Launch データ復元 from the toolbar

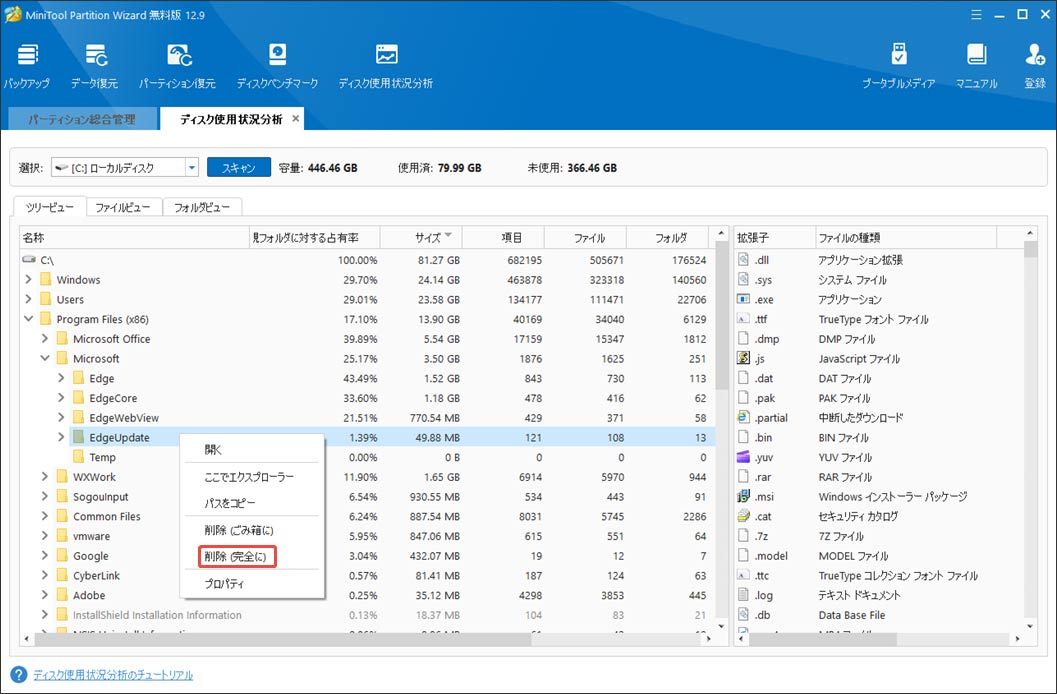coord(94,66)
